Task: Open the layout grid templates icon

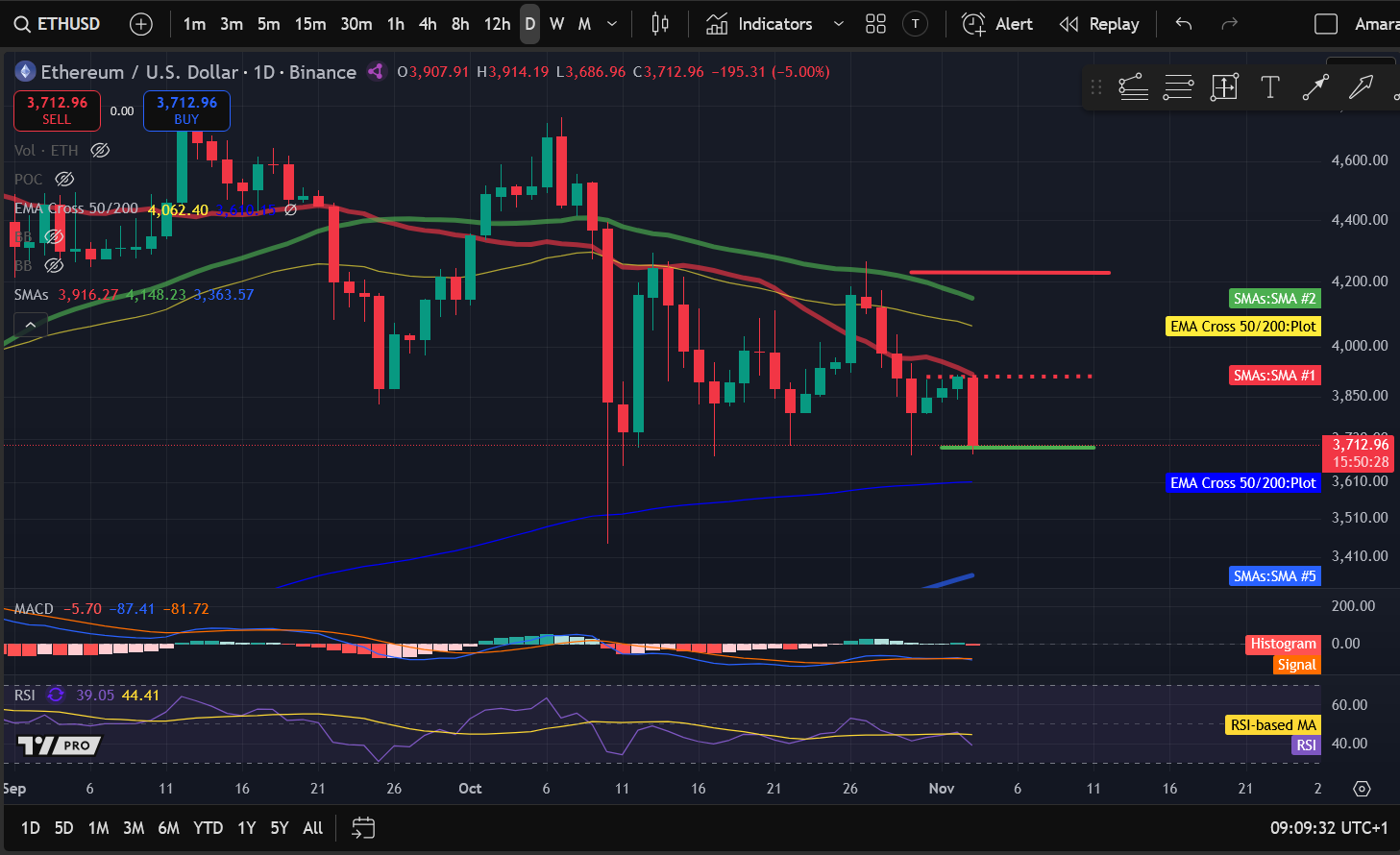Action: tap(875, 24)
